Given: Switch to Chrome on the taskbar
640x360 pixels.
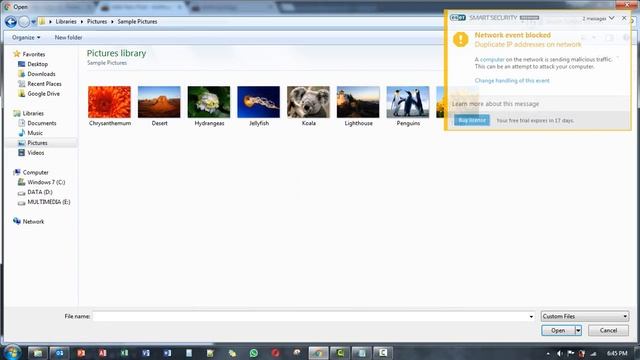Looking at the screenshot, I should (318, 353).
